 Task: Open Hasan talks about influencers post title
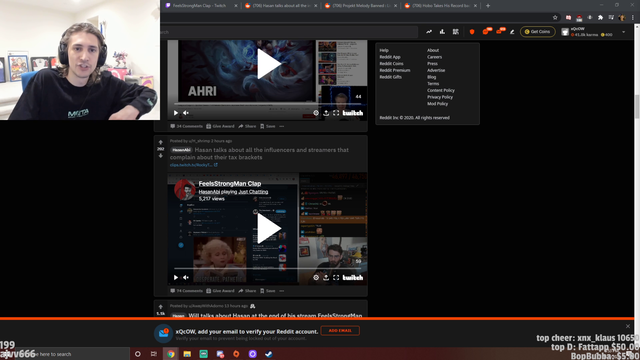pos(259,153)
